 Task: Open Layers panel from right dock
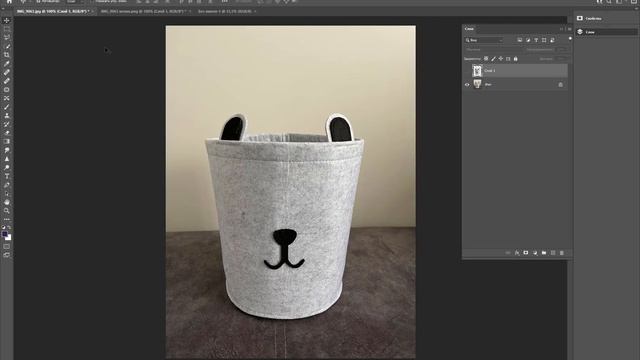pyautogui.click(x=607, y=32)
